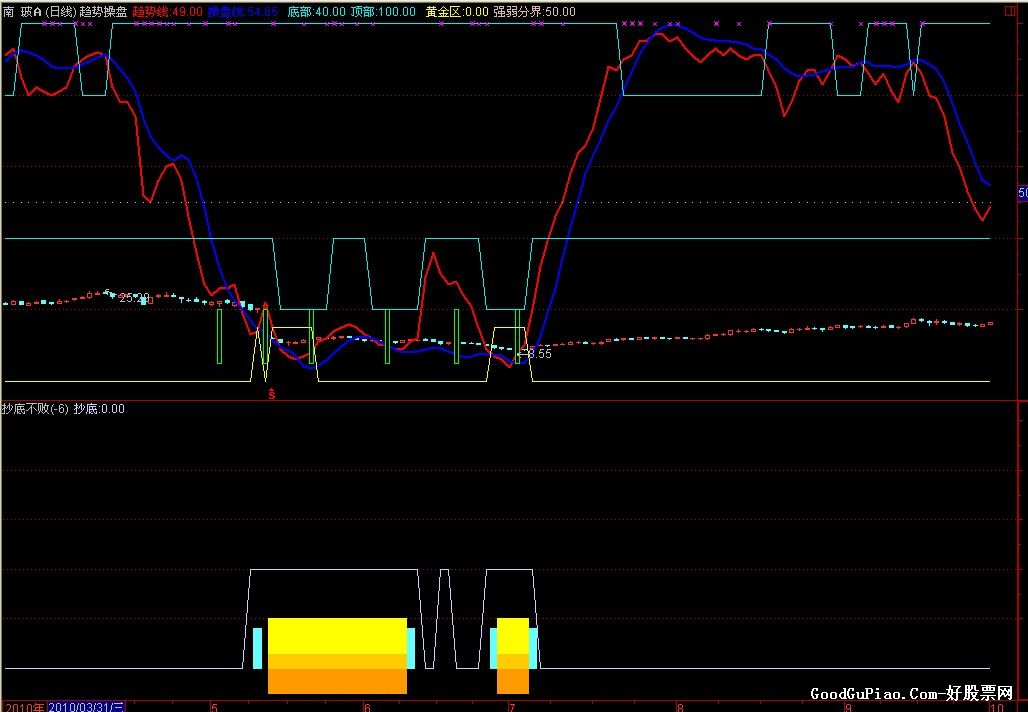Click the blue 50 axis value tag
This screenshot has width=1028, height=712.
tap(1022, 192)
